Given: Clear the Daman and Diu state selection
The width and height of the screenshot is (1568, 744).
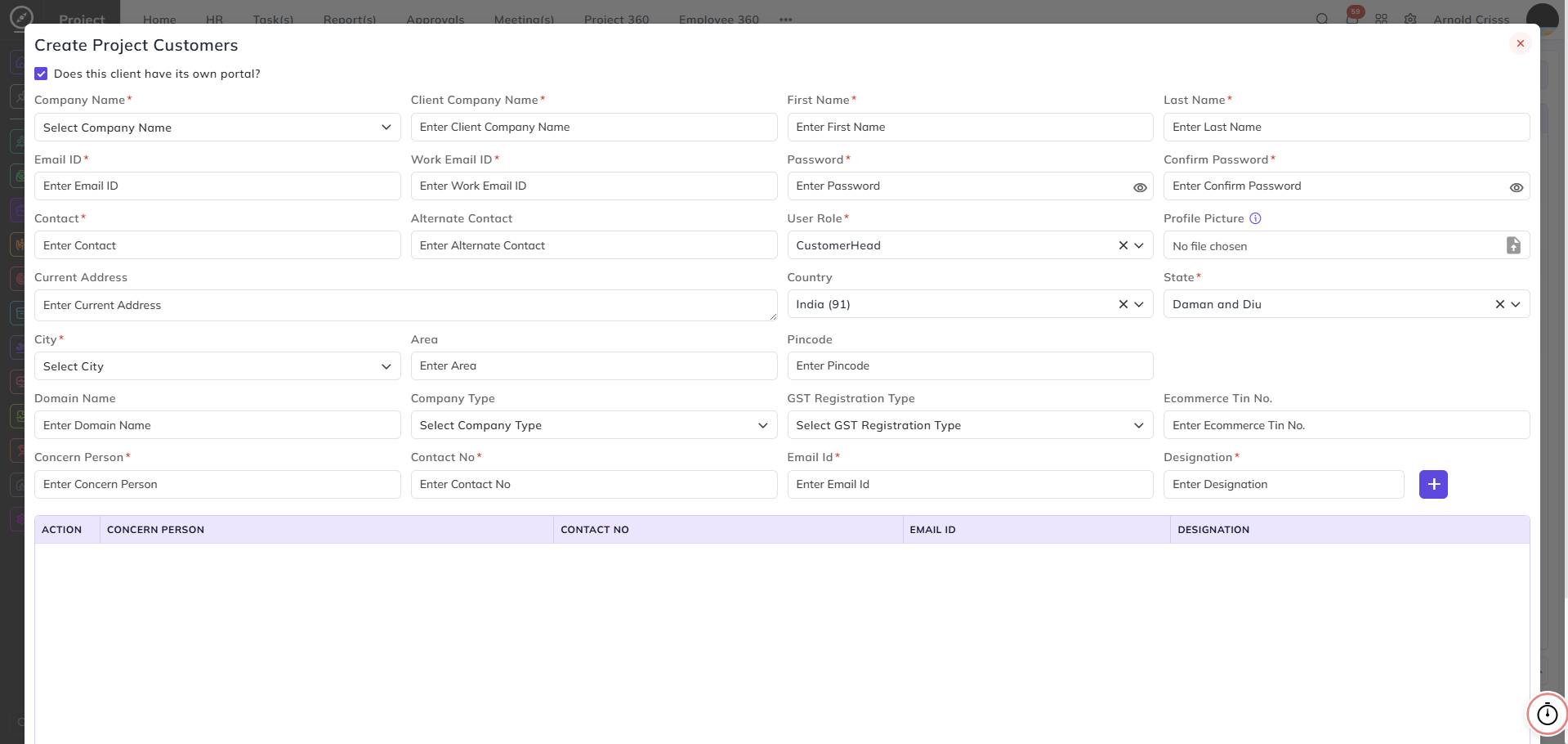Looking at the screenshot, I should point(1499,304).
